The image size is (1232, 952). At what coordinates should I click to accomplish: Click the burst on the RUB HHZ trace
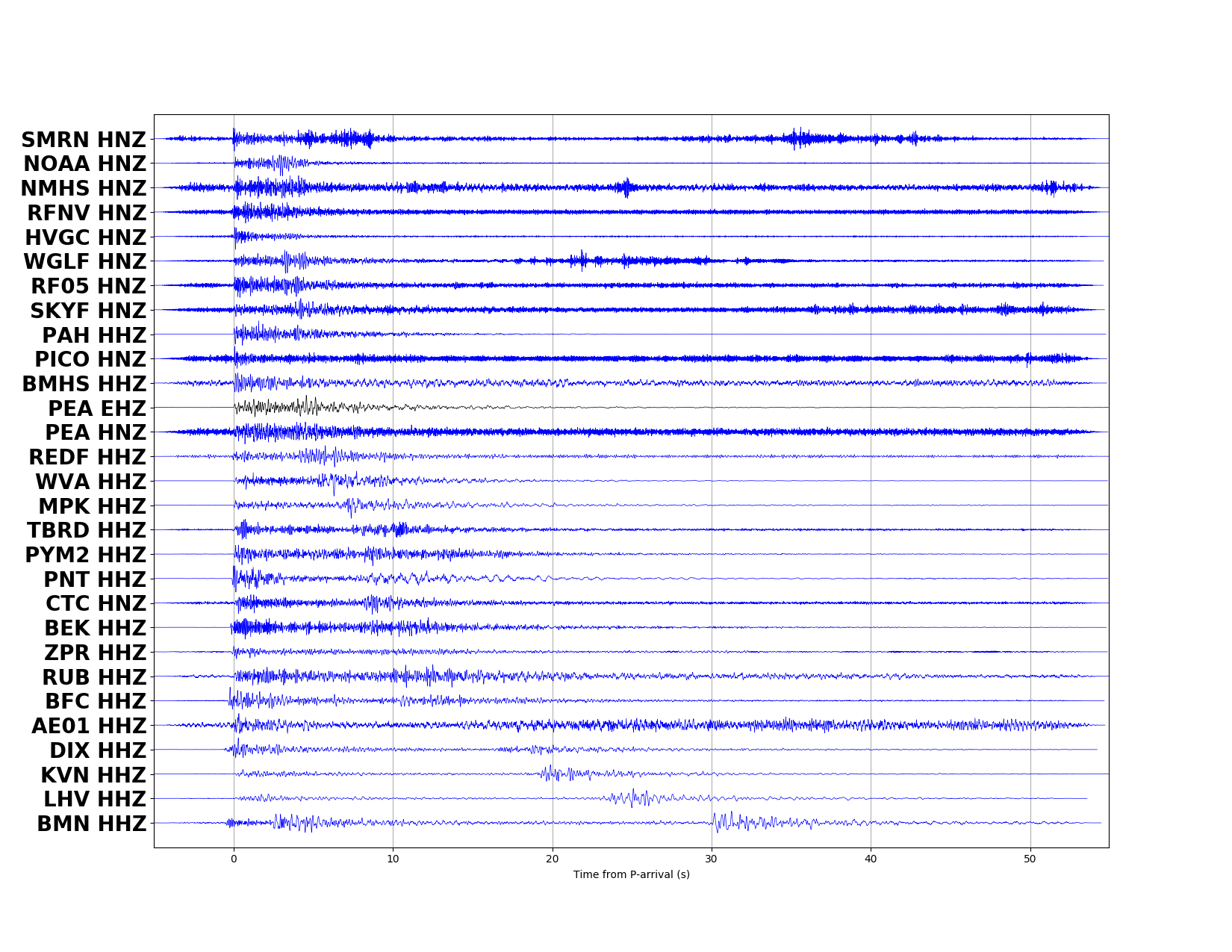click(x=299, y=677)
